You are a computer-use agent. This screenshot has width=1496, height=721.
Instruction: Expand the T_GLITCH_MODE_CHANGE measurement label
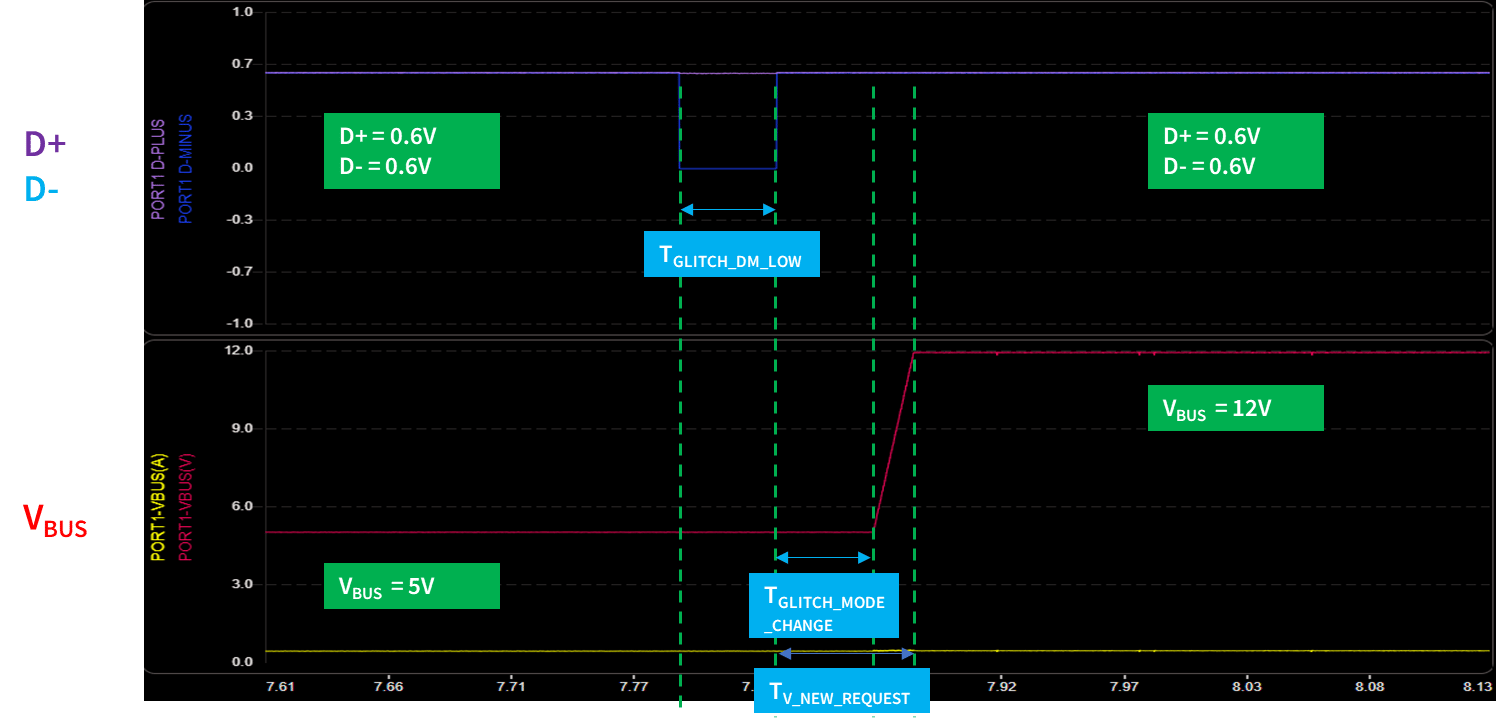click(x=823, y=606)
